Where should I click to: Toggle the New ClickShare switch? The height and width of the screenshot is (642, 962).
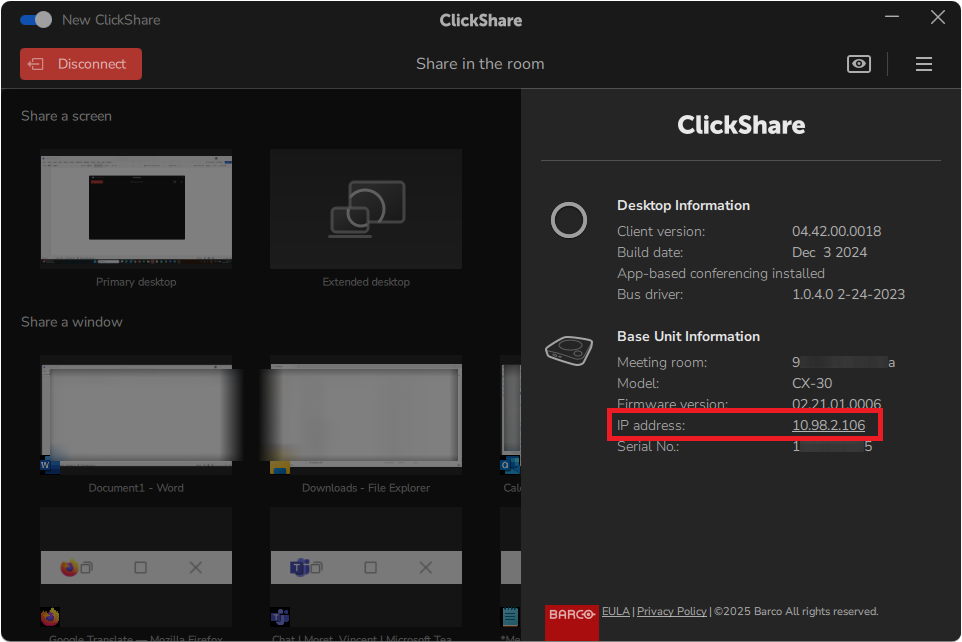(x=36, y=18)
